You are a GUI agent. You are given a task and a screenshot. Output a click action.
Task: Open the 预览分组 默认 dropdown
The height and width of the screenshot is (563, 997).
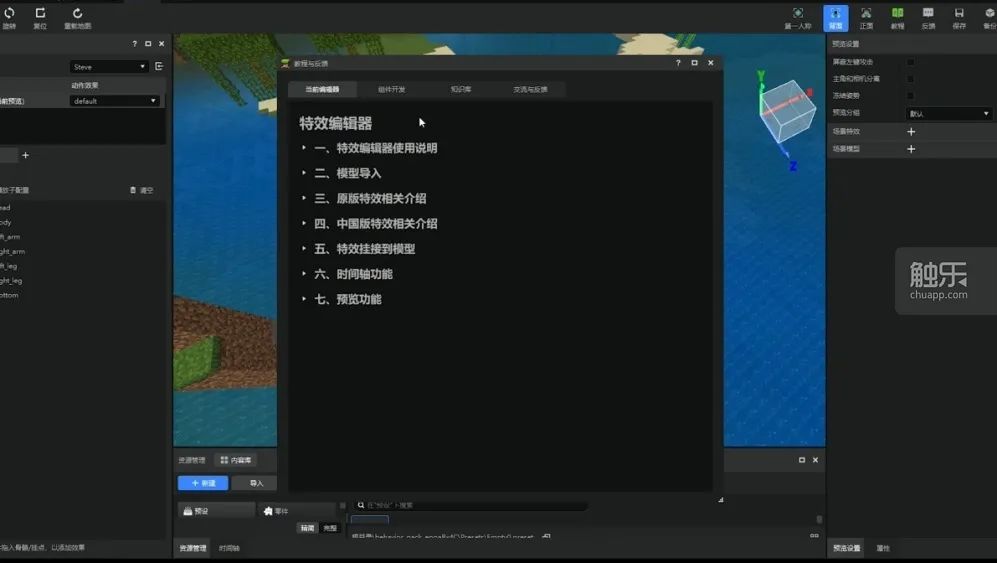tap(948, 114)
